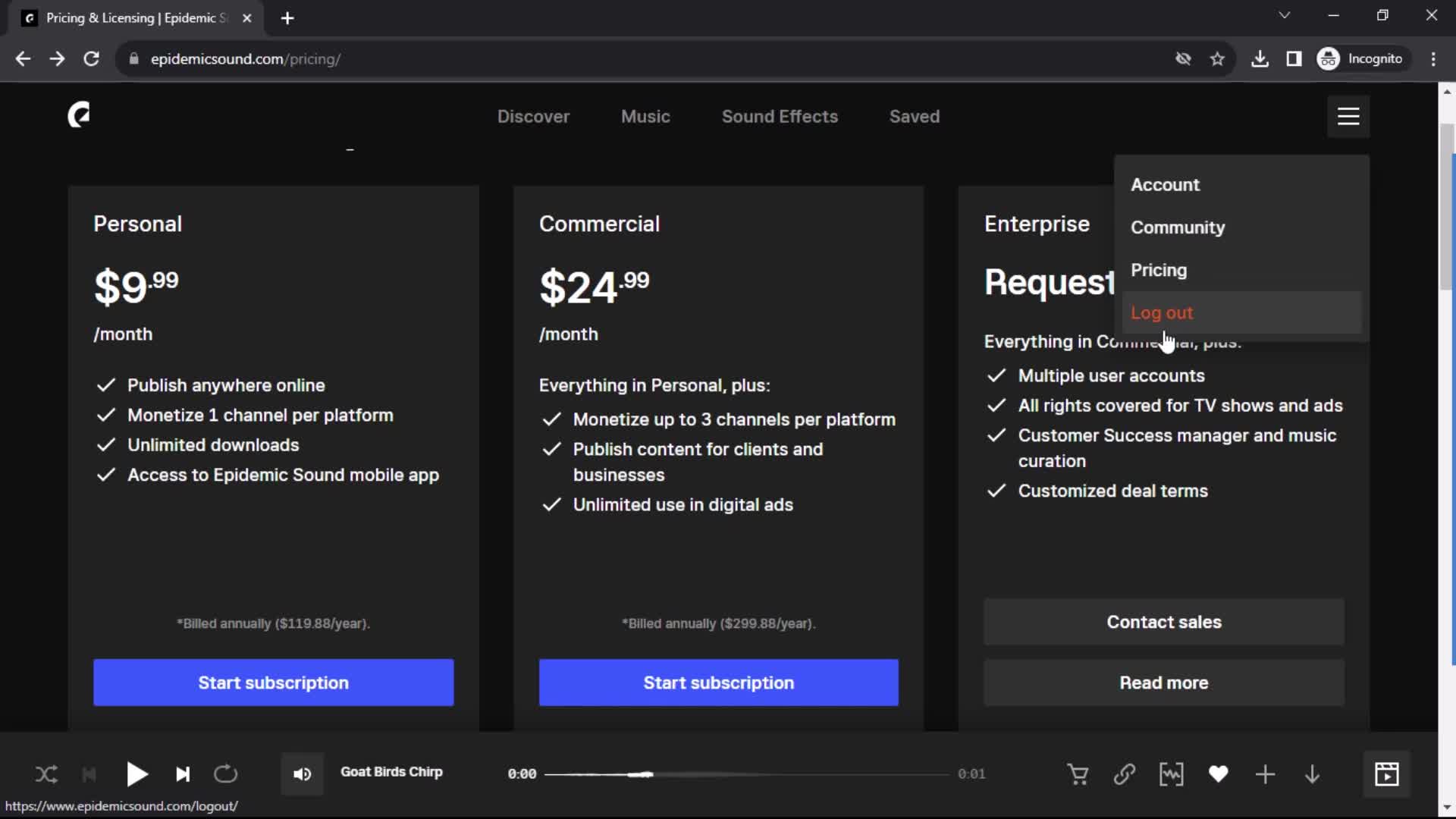Click 'Unlimited use in digital ads' text
The width and height of the screenshot is (1456, 819).
682,505
